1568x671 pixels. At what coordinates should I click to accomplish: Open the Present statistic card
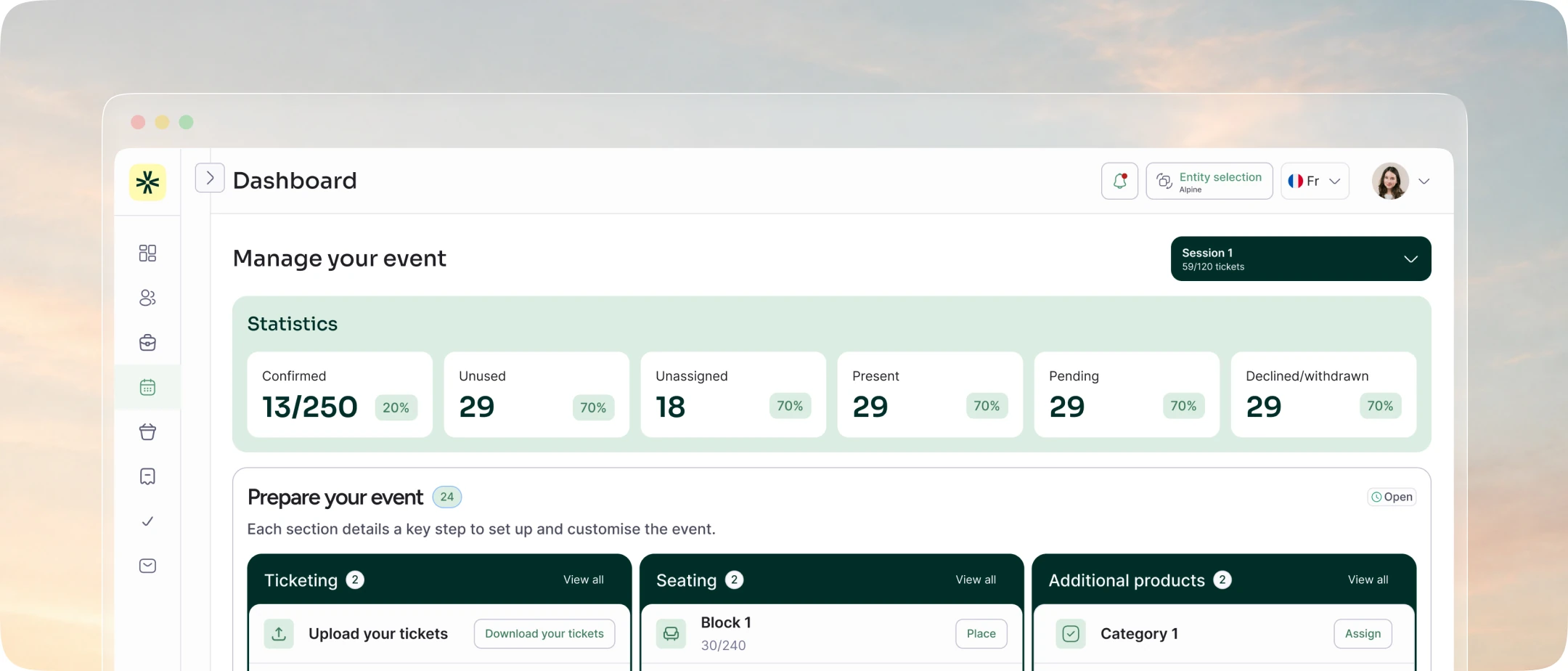930,394
